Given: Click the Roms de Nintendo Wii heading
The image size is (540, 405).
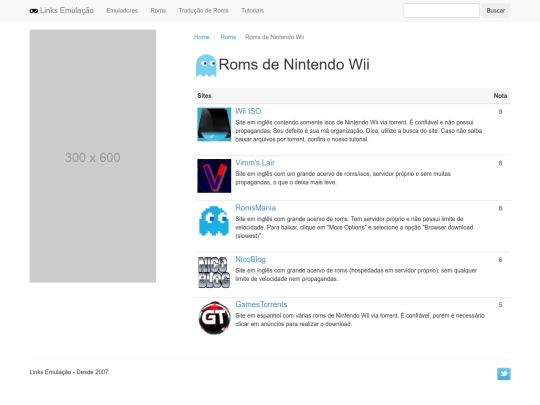Looking at the screenshot, I should [294, 64].
